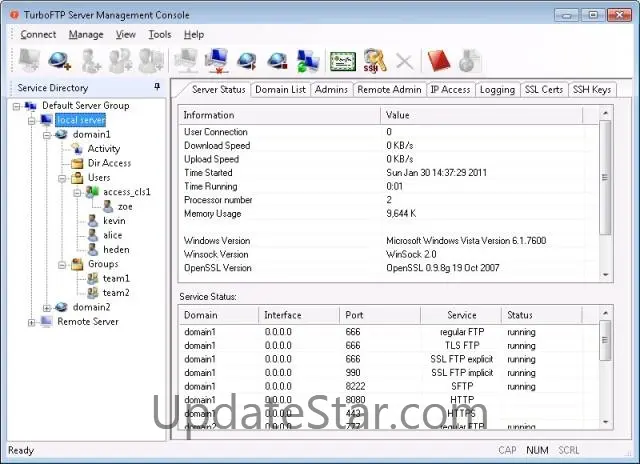Click the SSH key manager toolbar icon
The width and height of the screenshot is (640, 464).
[x=374, y=62]
